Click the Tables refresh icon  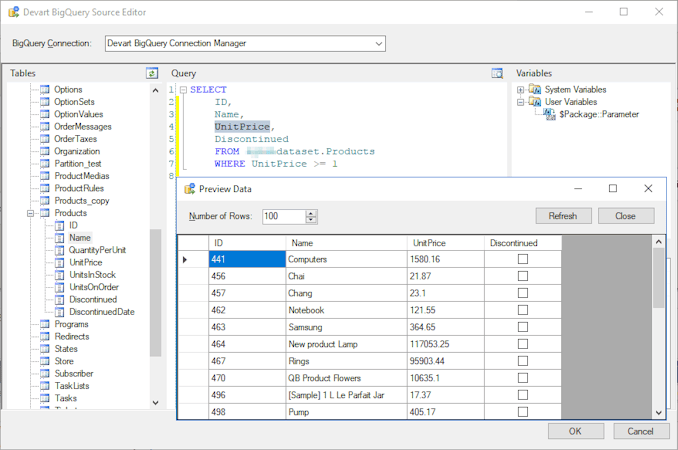click(x=152, y=73)
